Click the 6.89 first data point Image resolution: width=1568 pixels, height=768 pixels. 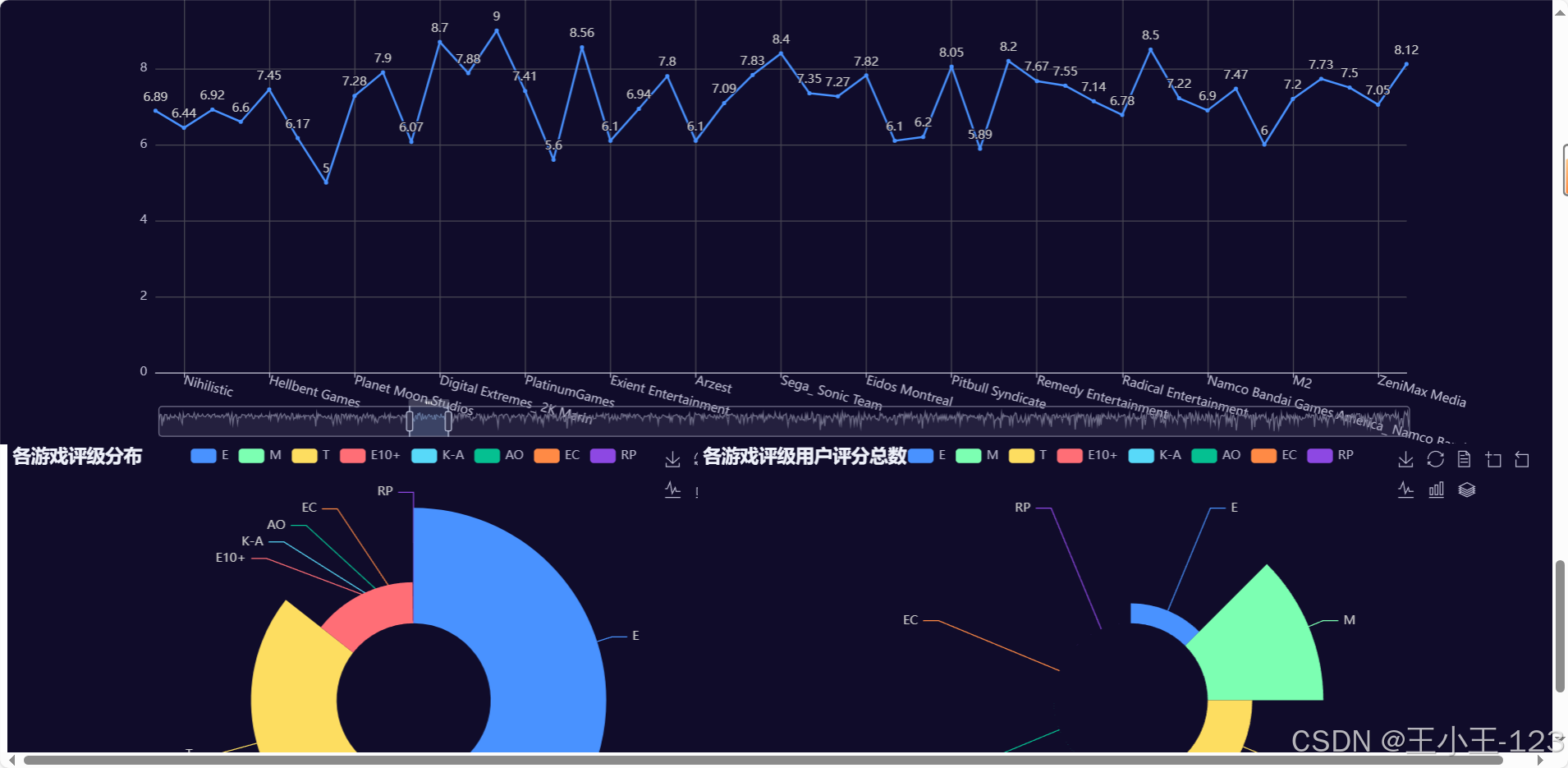coord(155,111)
